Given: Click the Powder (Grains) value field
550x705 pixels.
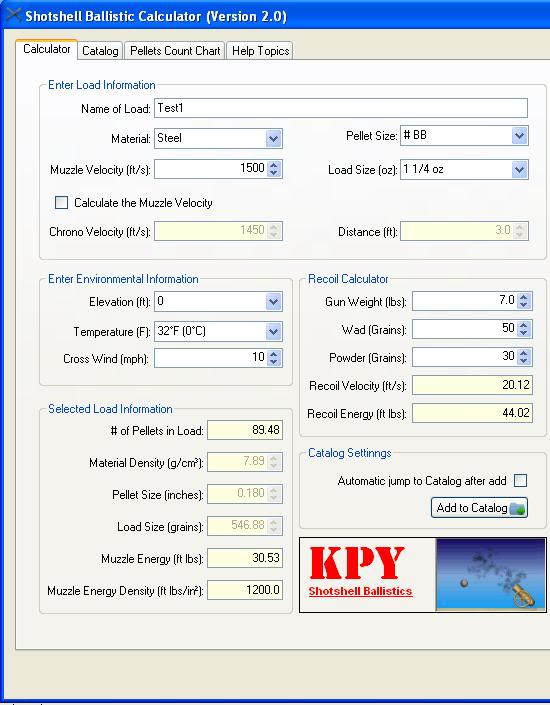Looking at the screenshot, I should 464,357.
